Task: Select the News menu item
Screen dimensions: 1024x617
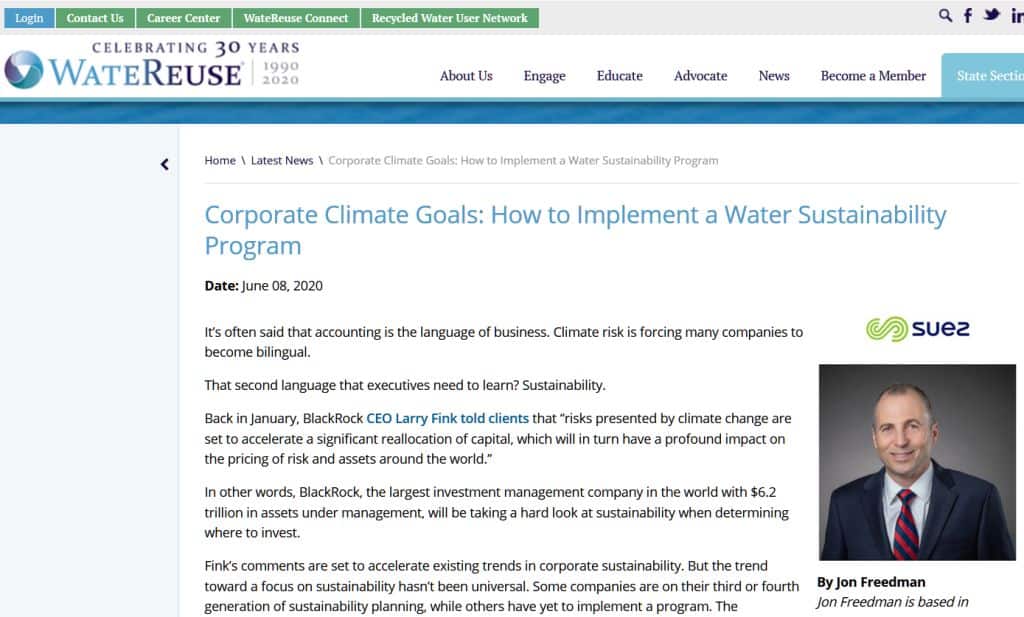Action: [774, 76]
